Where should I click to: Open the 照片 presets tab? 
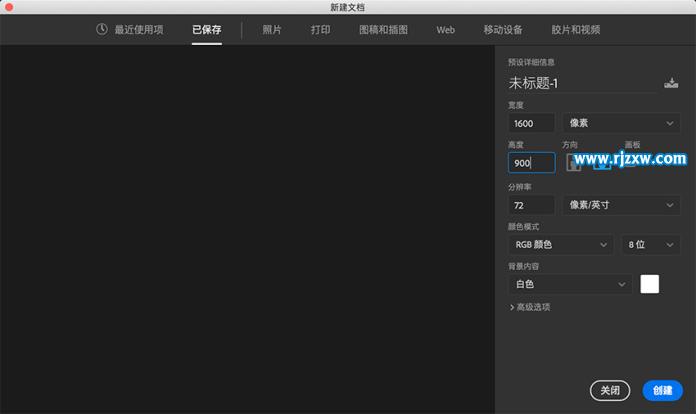[272, 30]
